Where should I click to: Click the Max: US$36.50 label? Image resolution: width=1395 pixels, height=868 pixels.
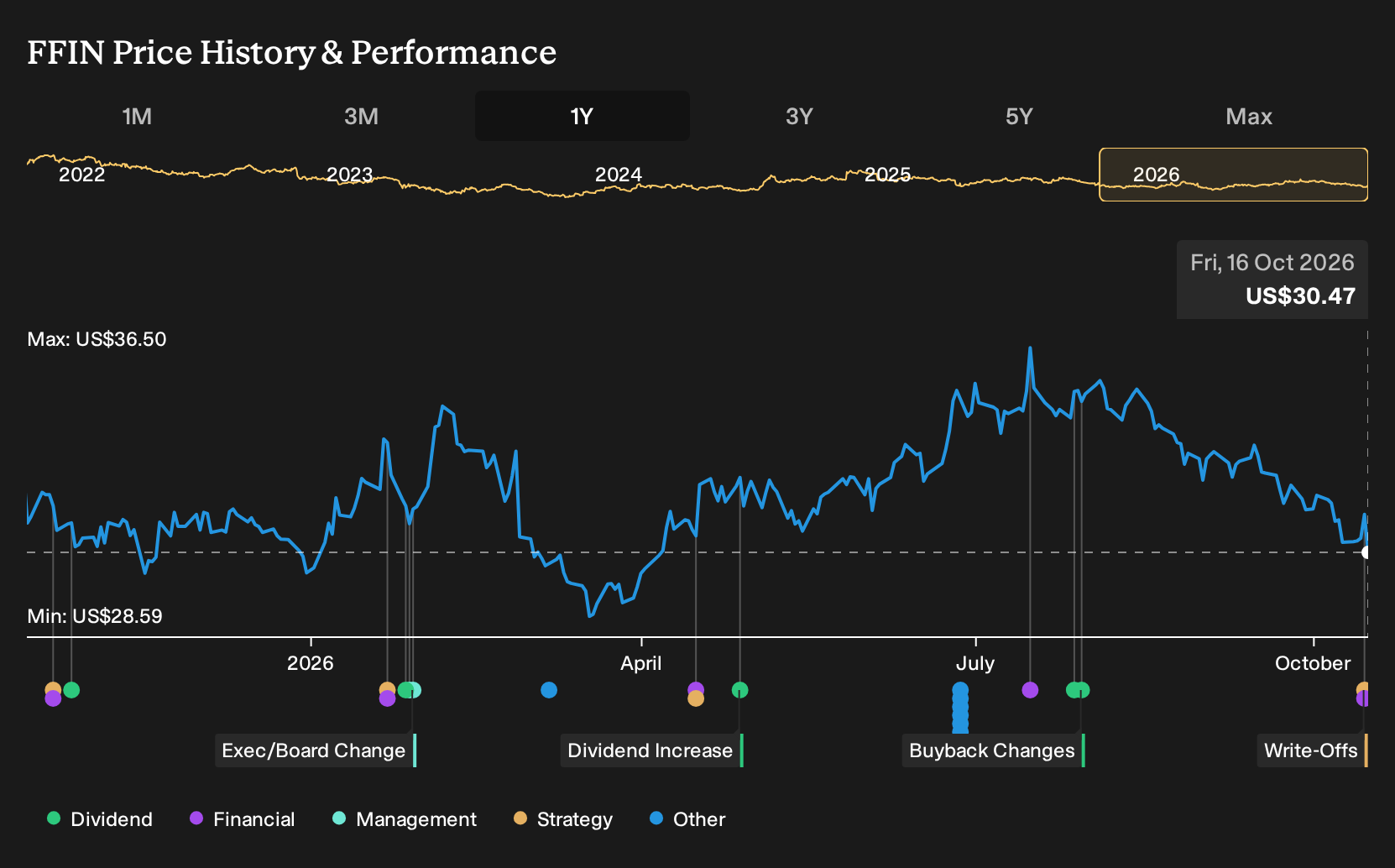97,339
